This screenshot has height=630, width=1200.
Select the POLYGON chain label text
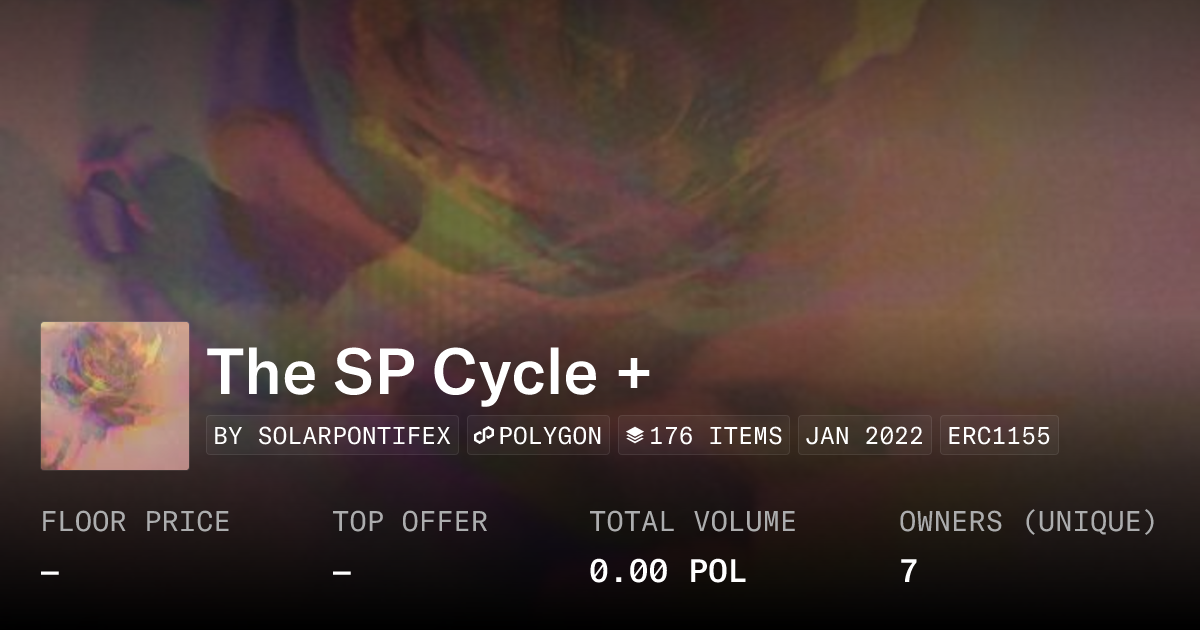[550, 436]
